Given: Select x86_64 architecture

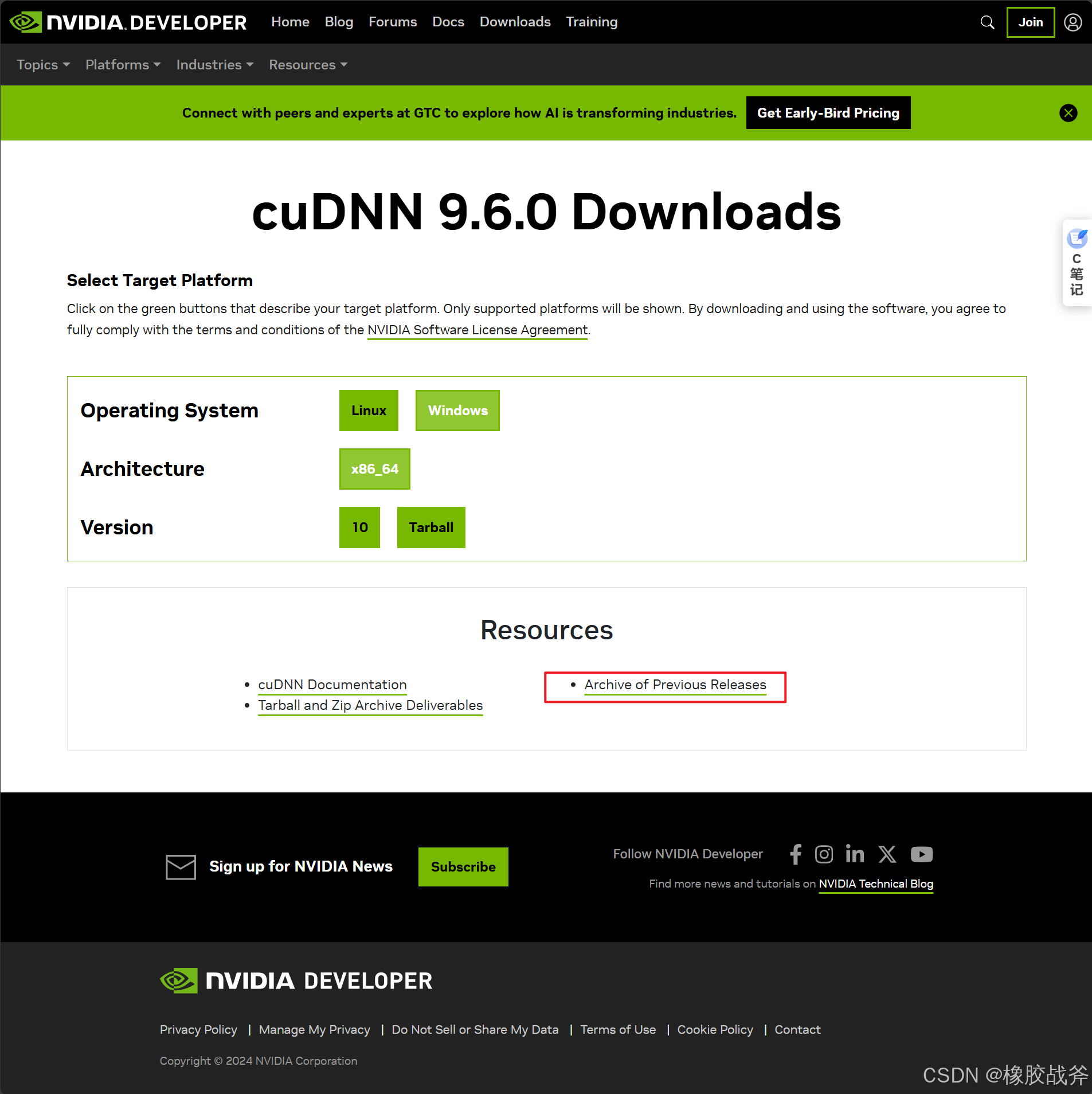Looking at the screenshot, I should point(374,469).
